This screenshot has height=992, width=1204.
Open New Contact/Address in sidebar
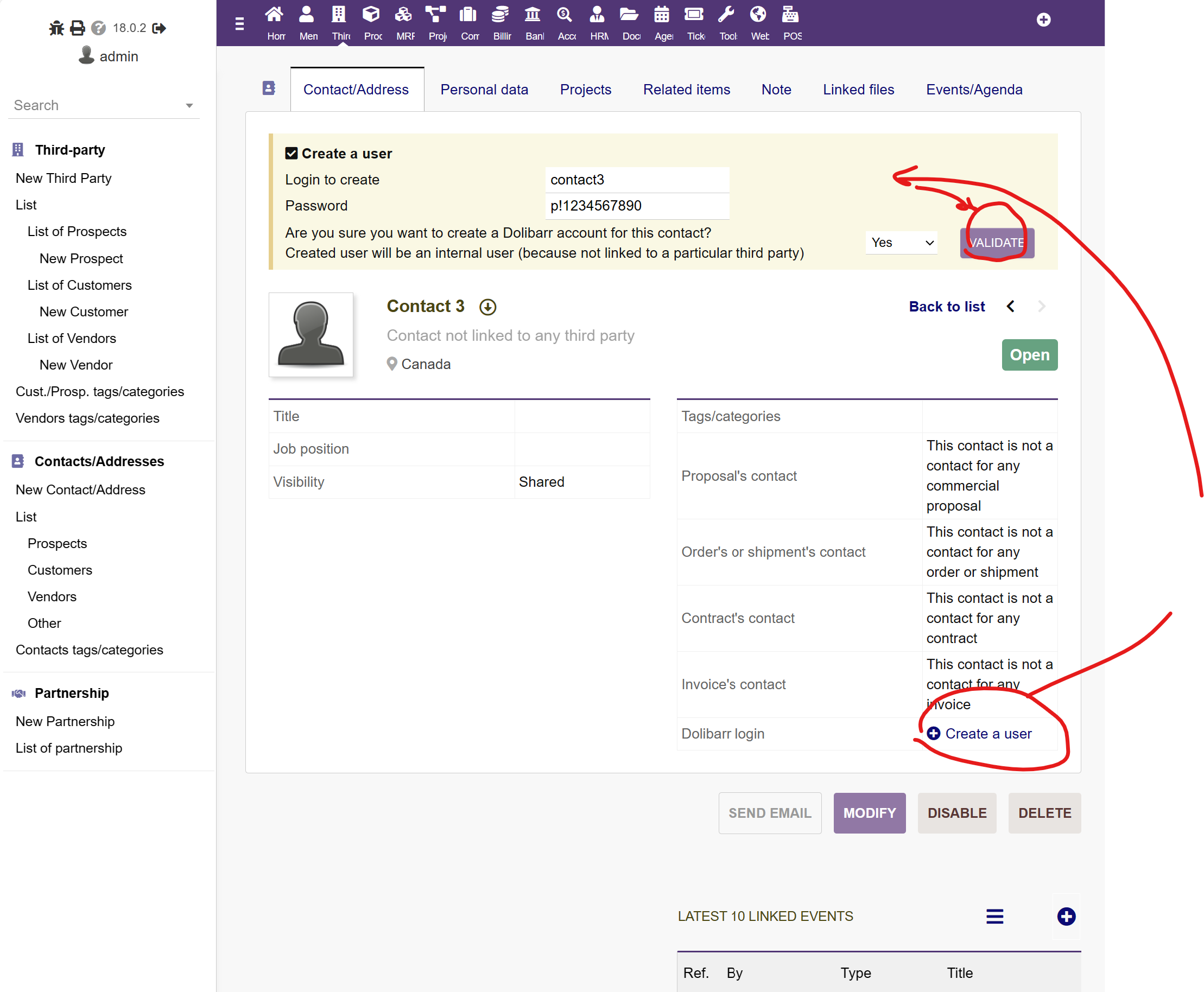80,489
